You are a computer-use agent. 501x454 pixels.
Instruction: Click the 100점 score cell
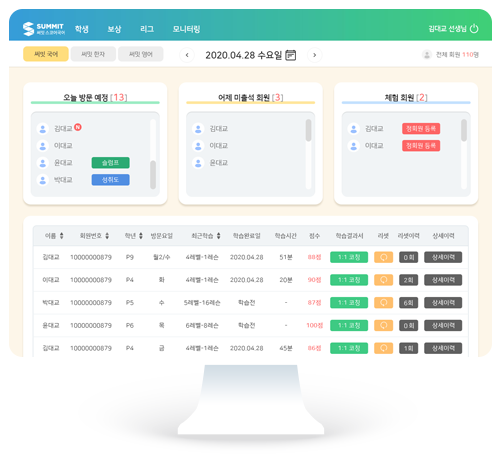coord(315,325)
